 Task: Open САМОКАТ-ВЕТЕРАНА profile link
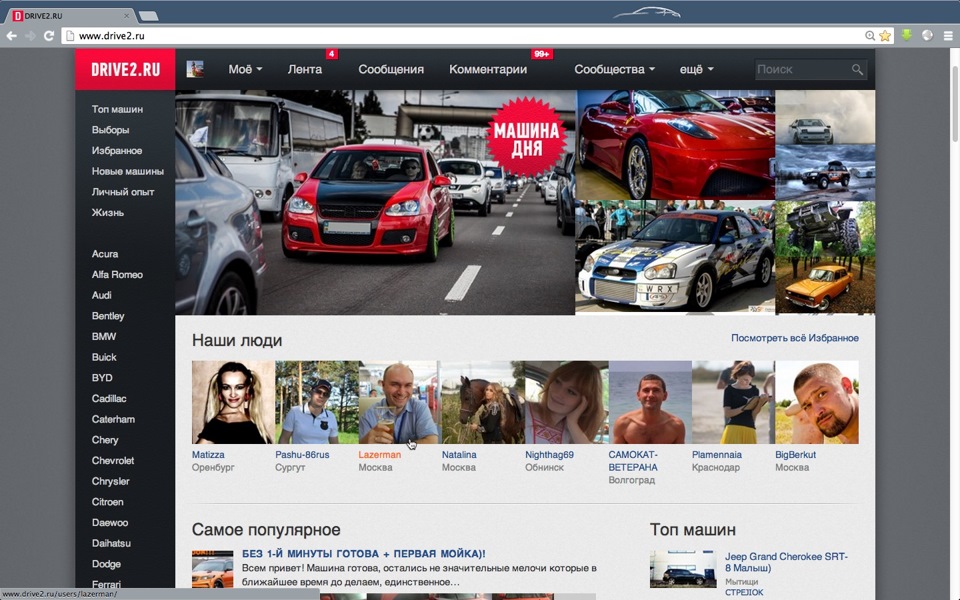[633, 461]
